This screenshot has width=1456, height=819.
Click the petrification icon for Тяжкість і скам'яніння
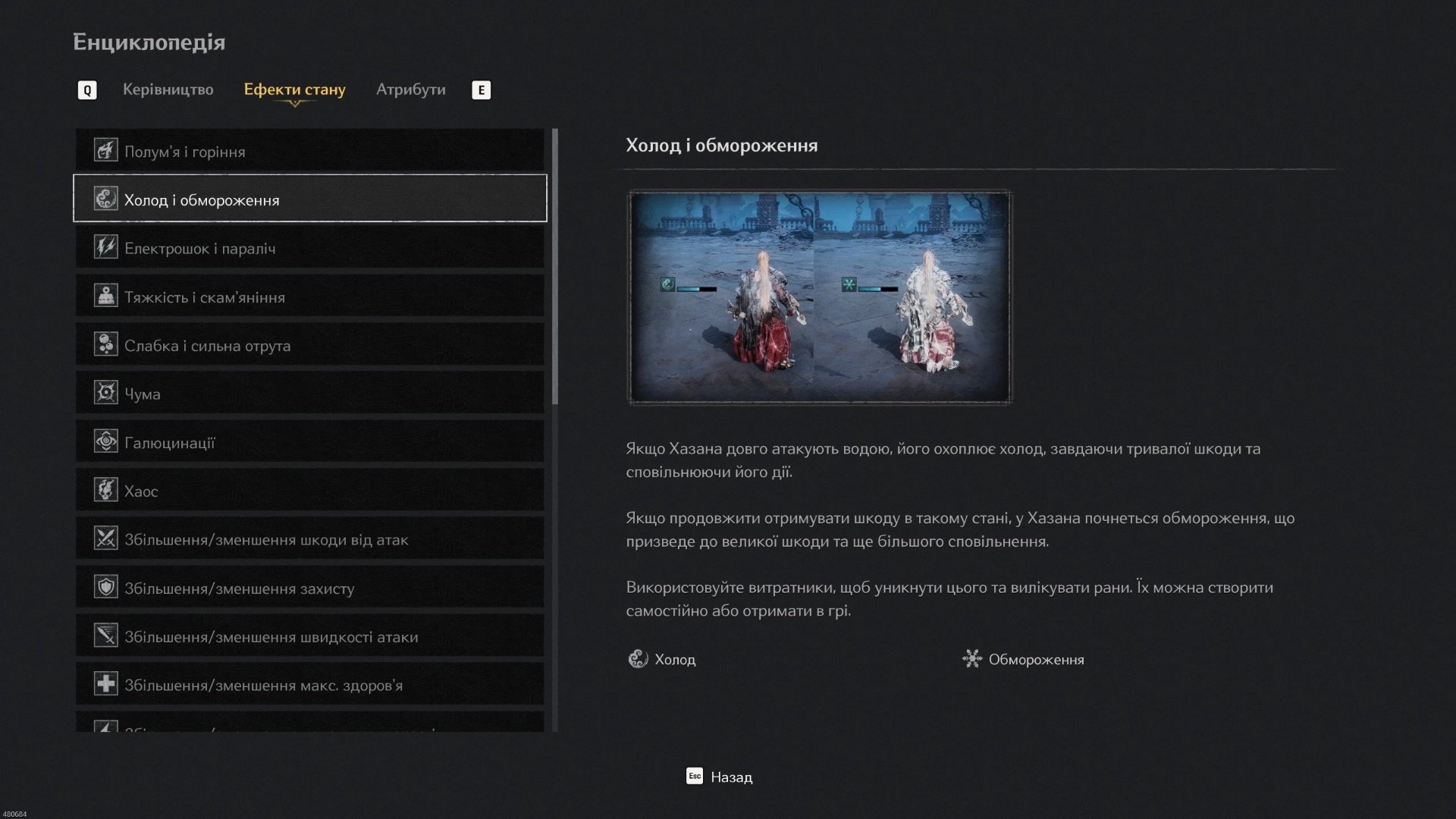tap(105, 296)
